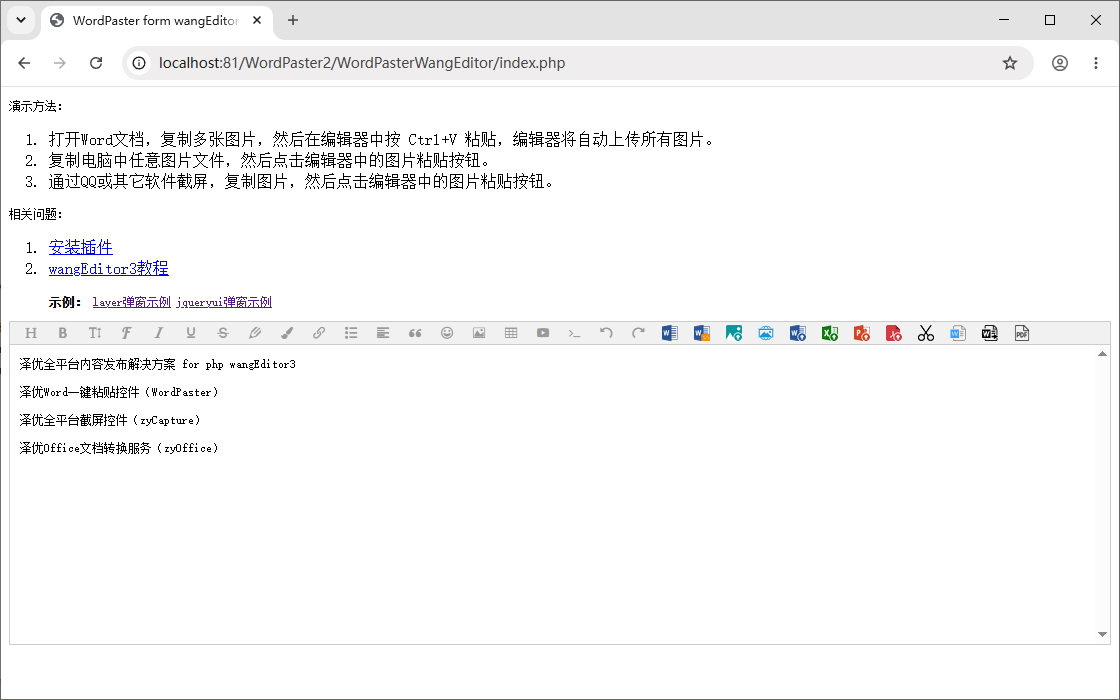Insert a table using the table icon

[511, 333]
